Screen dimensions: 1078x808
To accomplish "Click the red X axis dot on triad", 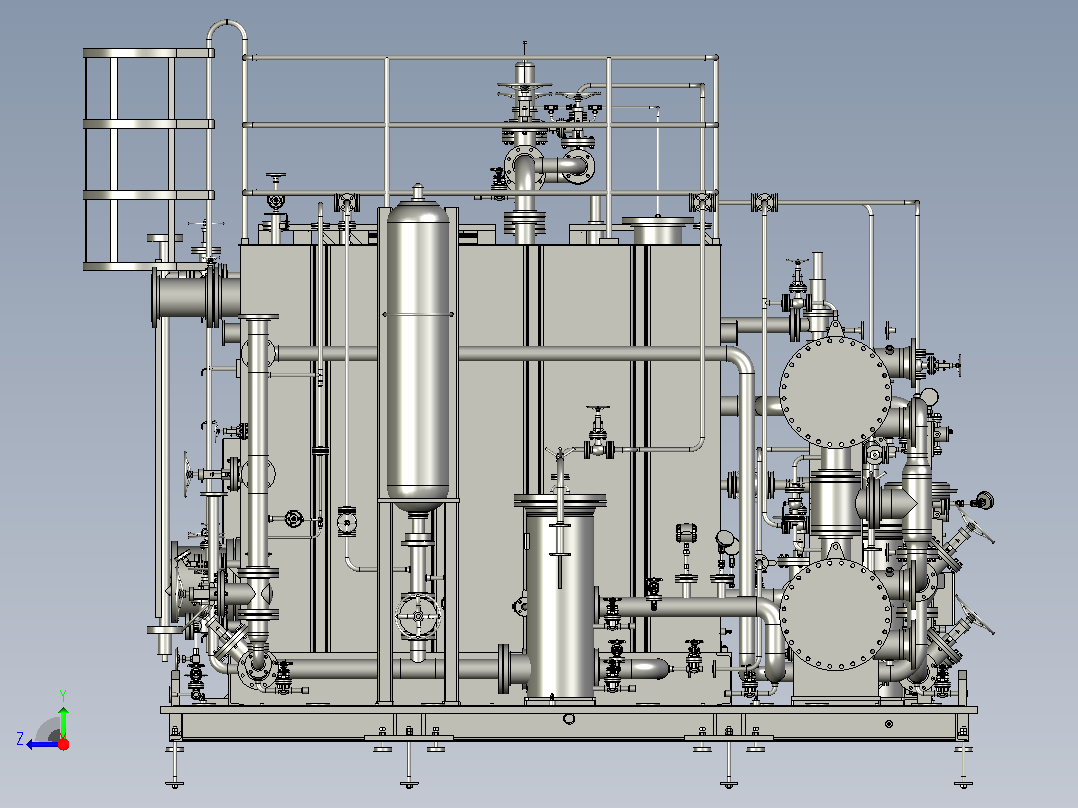I will 63,744.
